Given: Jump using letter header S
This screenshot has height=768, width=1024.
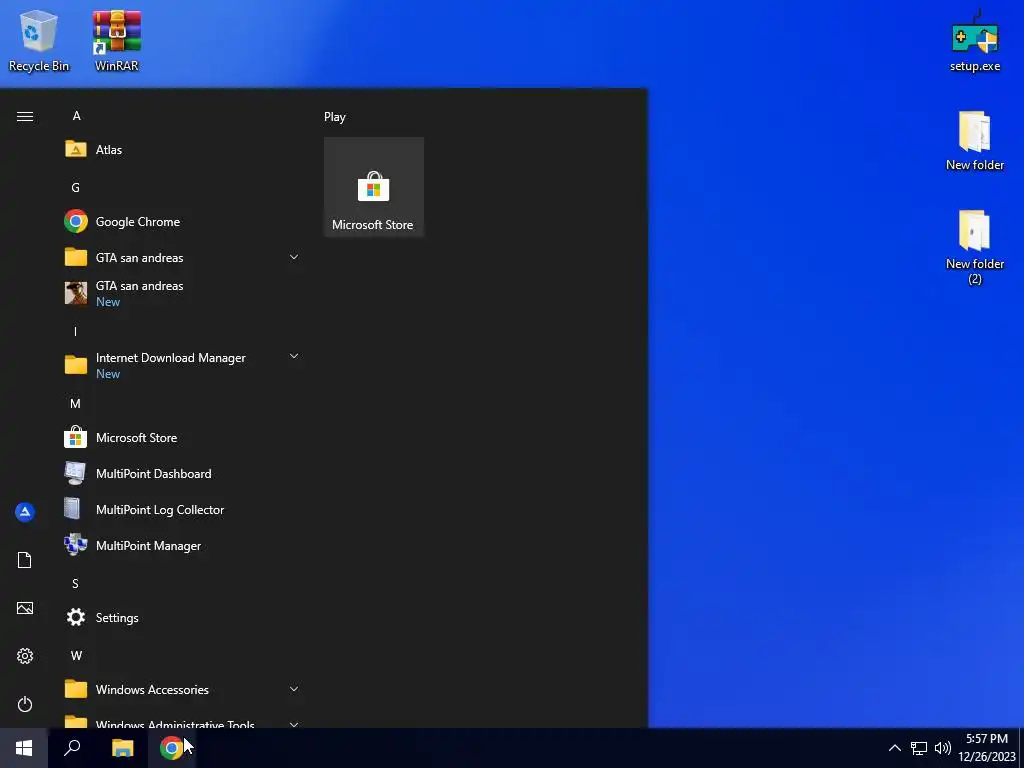Looking at the screenshot, I should coord(75,583).
